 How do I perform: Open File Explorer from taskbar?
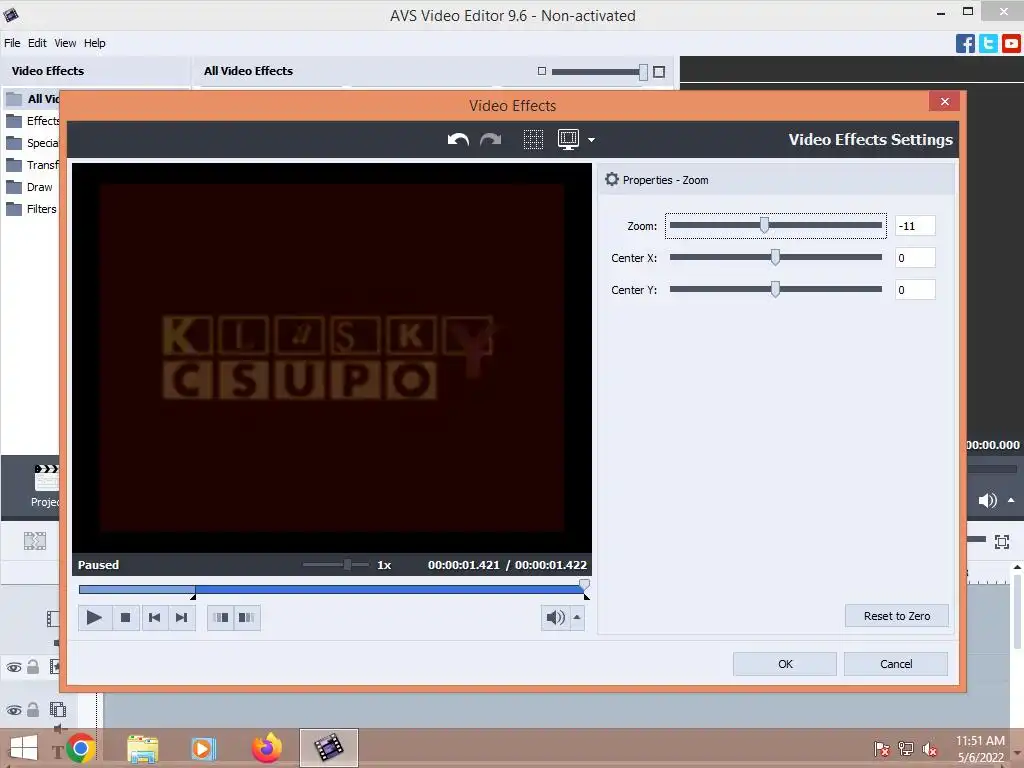142,748
